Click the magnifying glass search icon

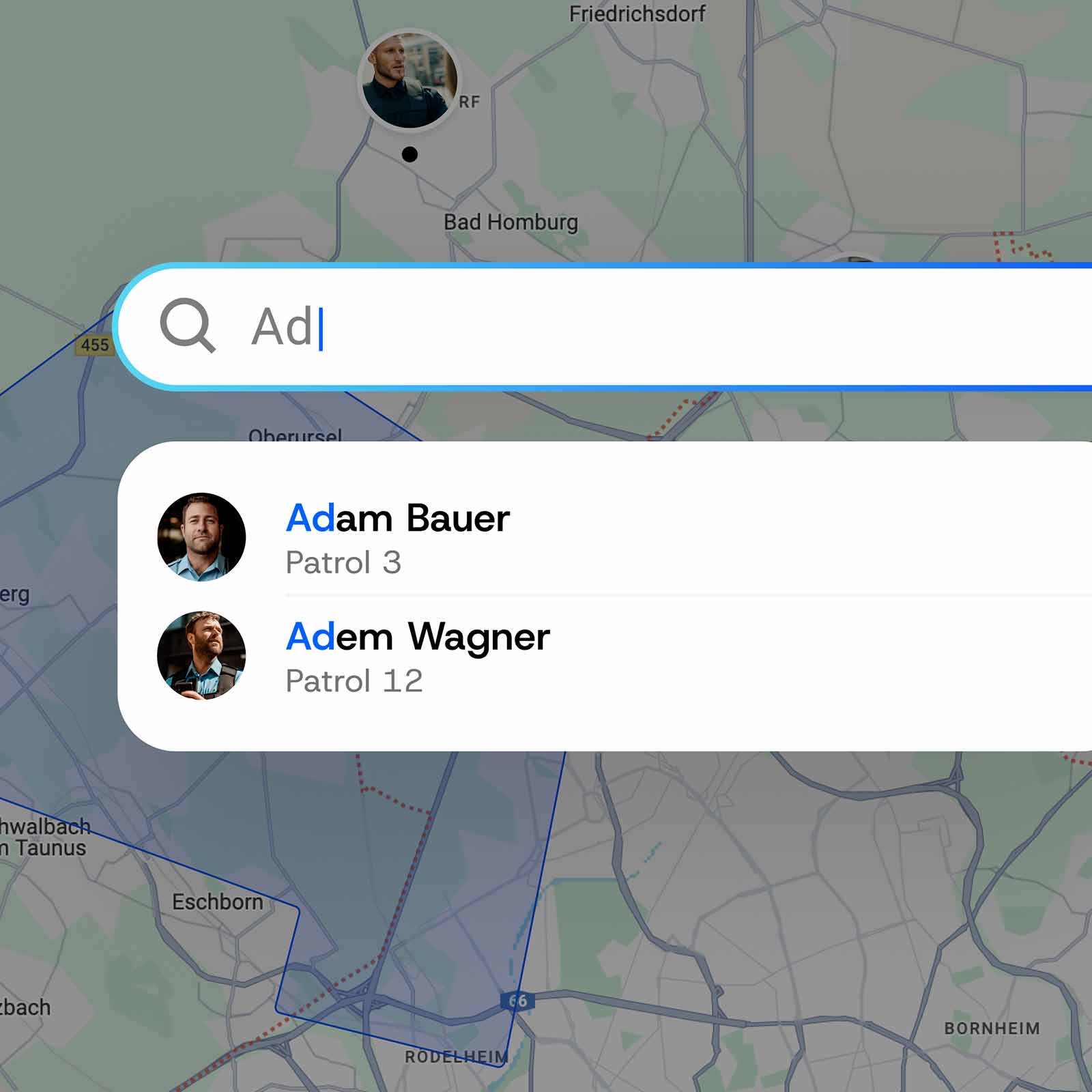(188, 326)
